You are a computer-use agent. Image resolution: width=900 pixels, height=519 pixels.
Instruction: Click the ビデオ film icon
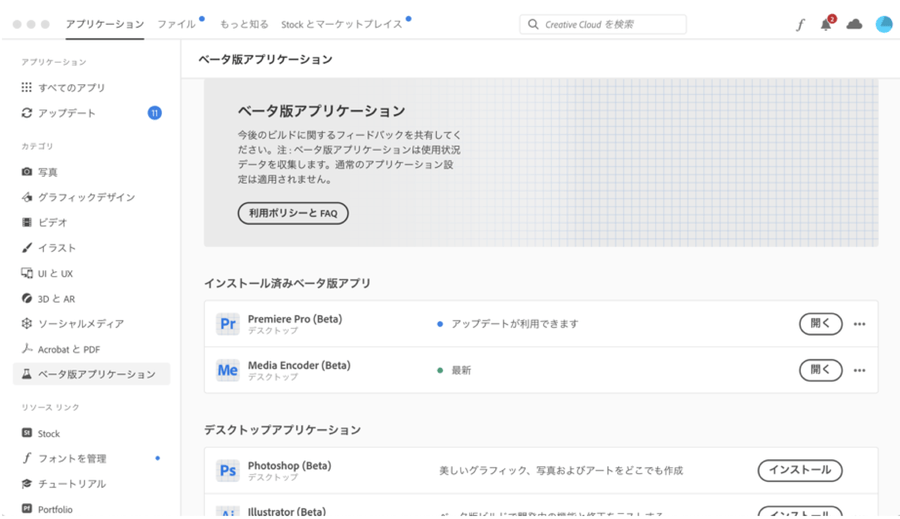[26, 222]
